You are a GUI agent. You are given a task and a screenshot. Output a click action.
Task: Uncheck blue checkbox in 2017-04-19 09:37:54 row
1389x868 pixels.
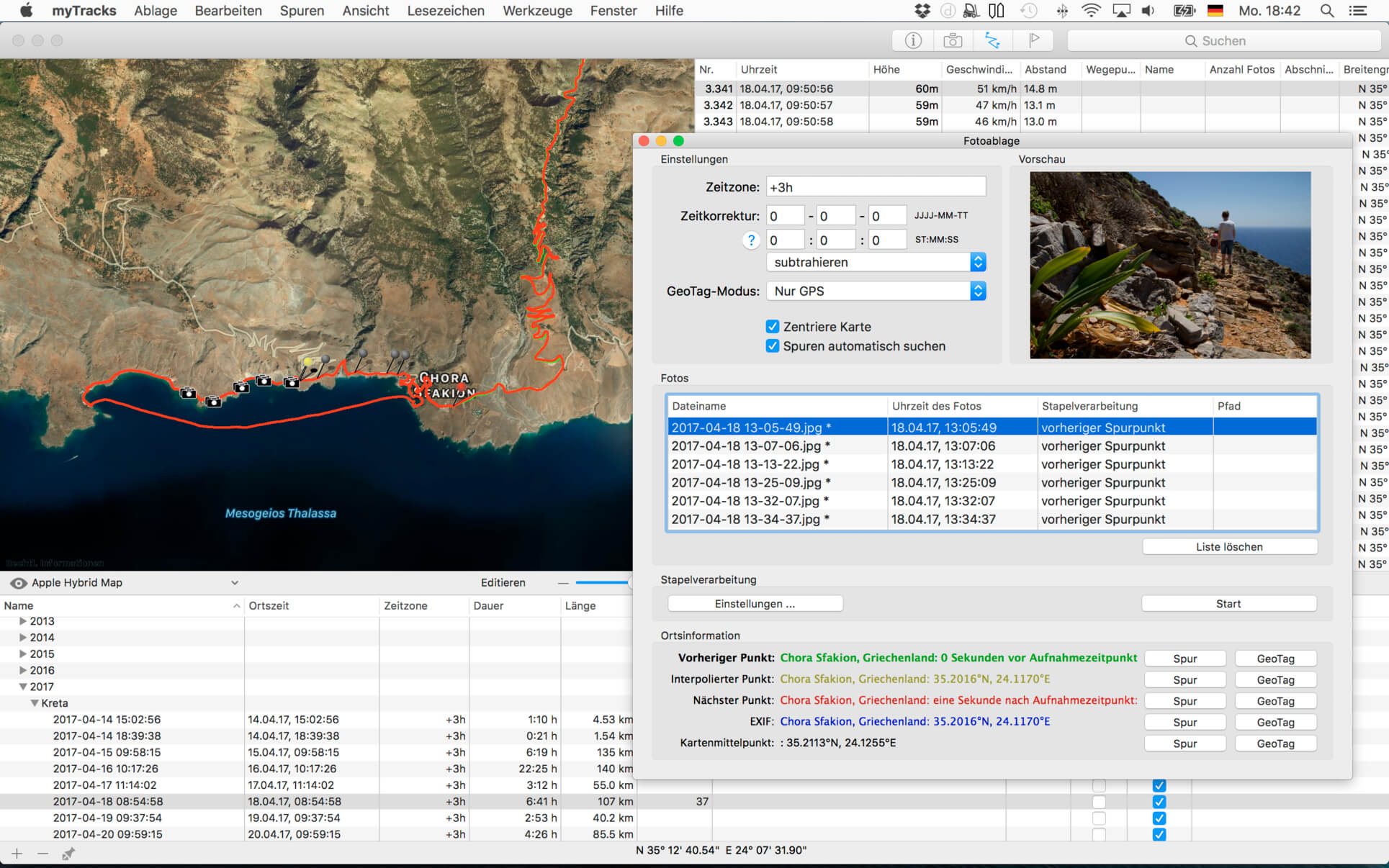click(1159, 818)
